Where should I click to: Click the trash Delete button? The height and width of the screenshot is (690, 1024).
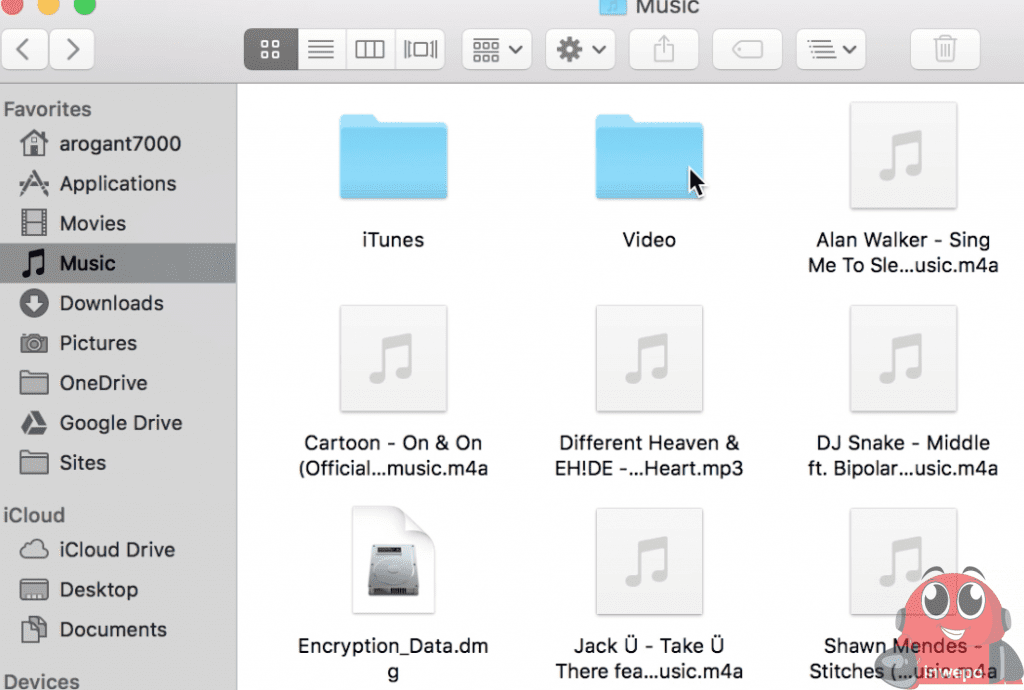[x=944, y=49]
